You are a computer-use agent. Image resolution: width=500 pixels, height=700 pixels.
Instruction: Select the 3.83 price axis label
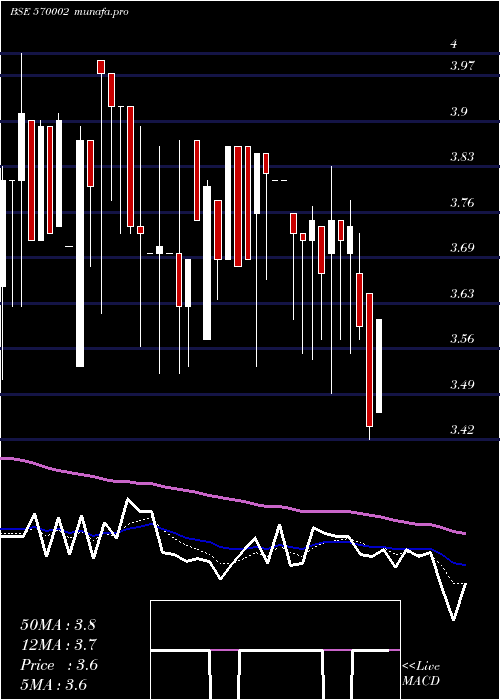point(462,157)
